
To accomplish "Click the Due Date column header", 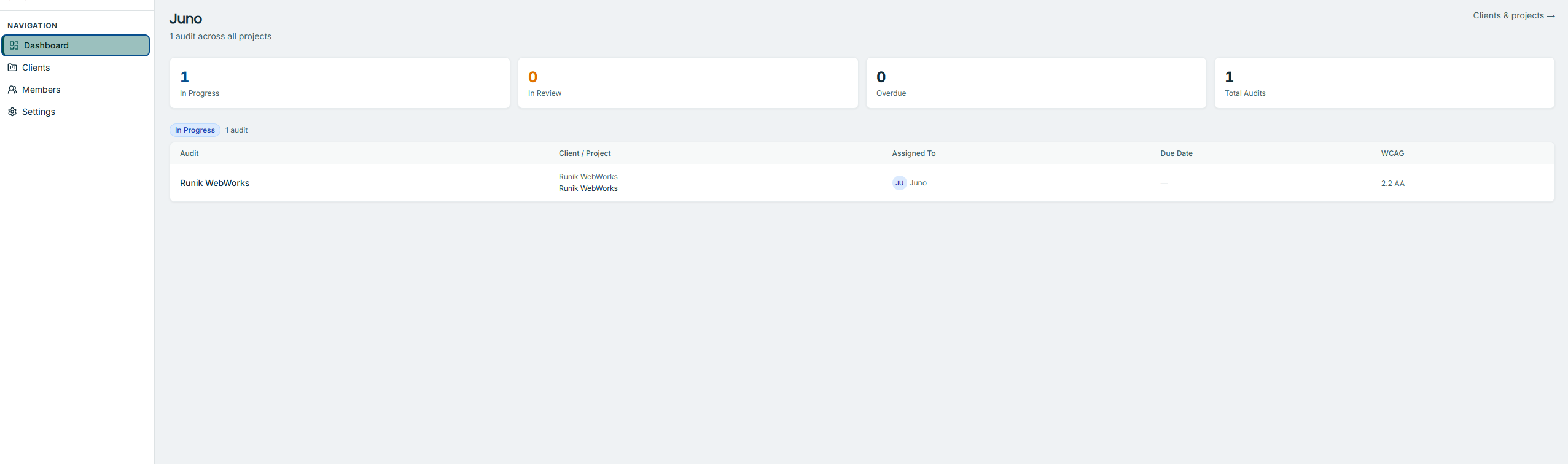I will tap(1176, 153).
